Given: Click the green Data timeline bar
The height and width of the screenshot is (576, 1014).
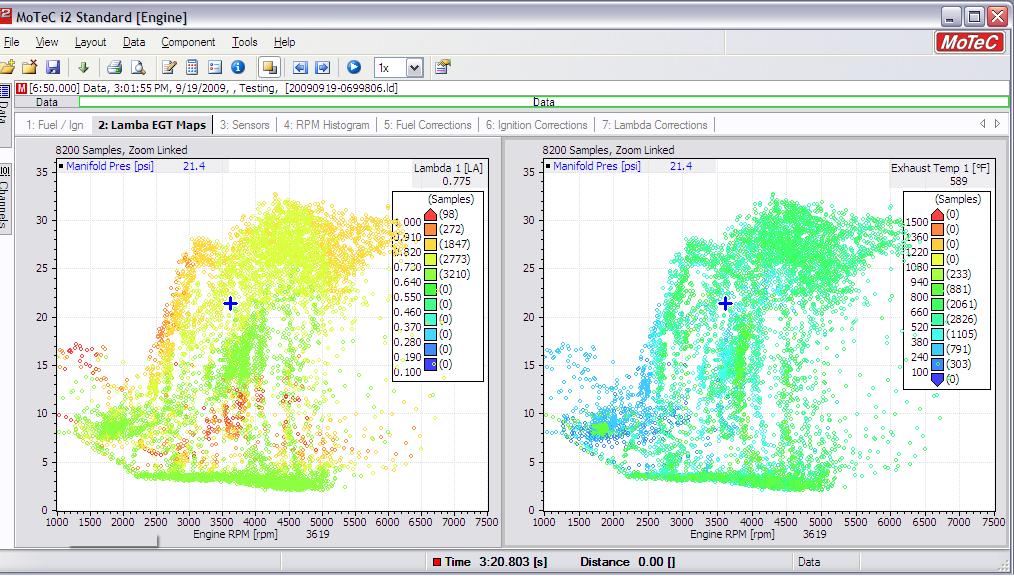Looking at the screenshot, I should click(543, 102).
